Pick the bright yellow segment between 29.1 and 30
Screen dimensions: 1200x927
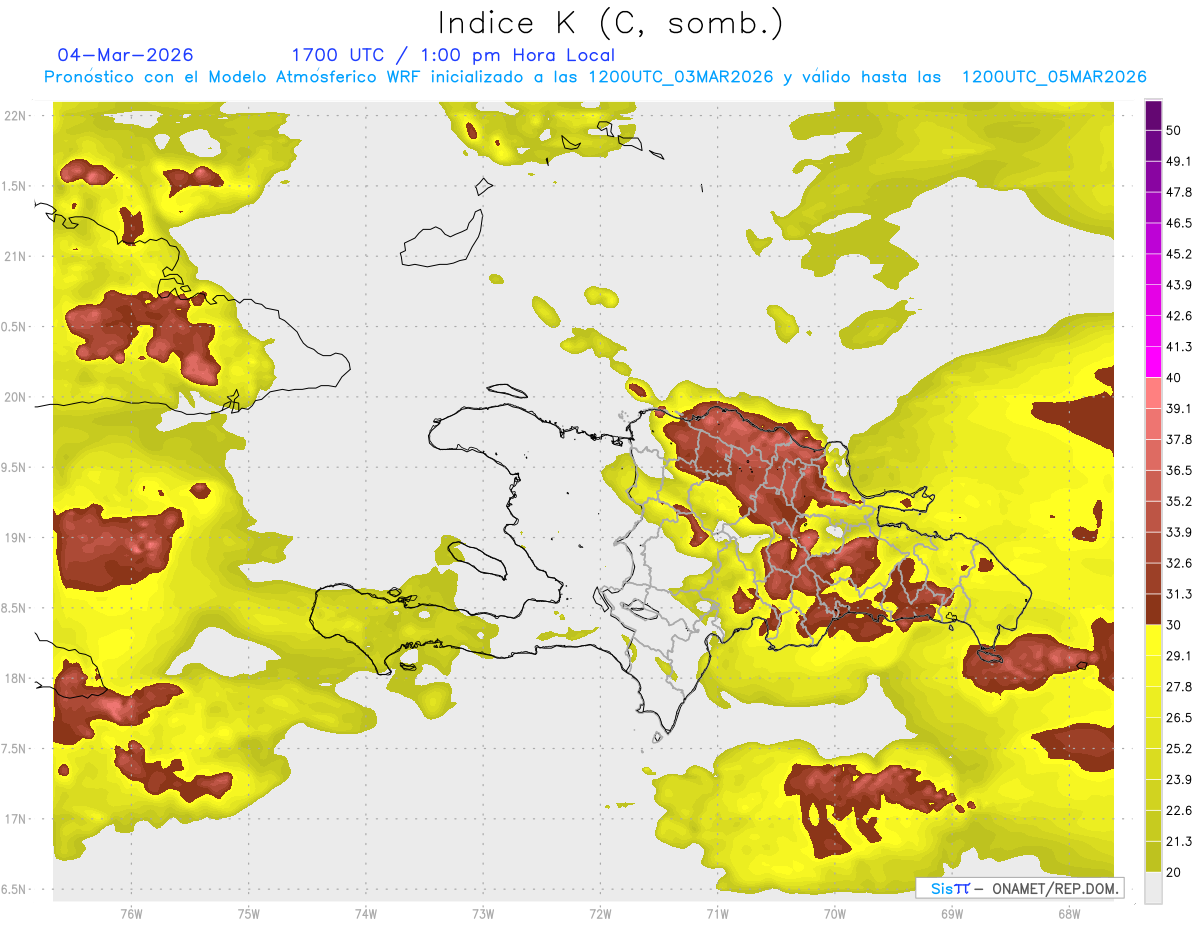[1153, 640]
